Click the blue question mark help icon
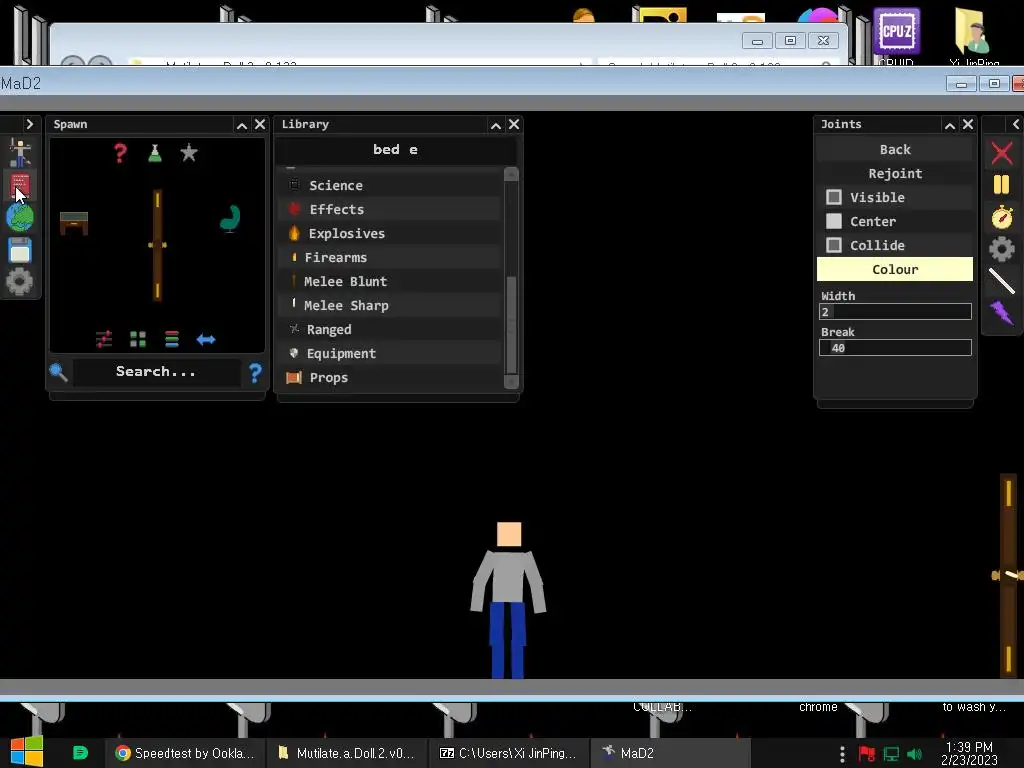The image size is (1024, 768). click(x=255, y=372)
